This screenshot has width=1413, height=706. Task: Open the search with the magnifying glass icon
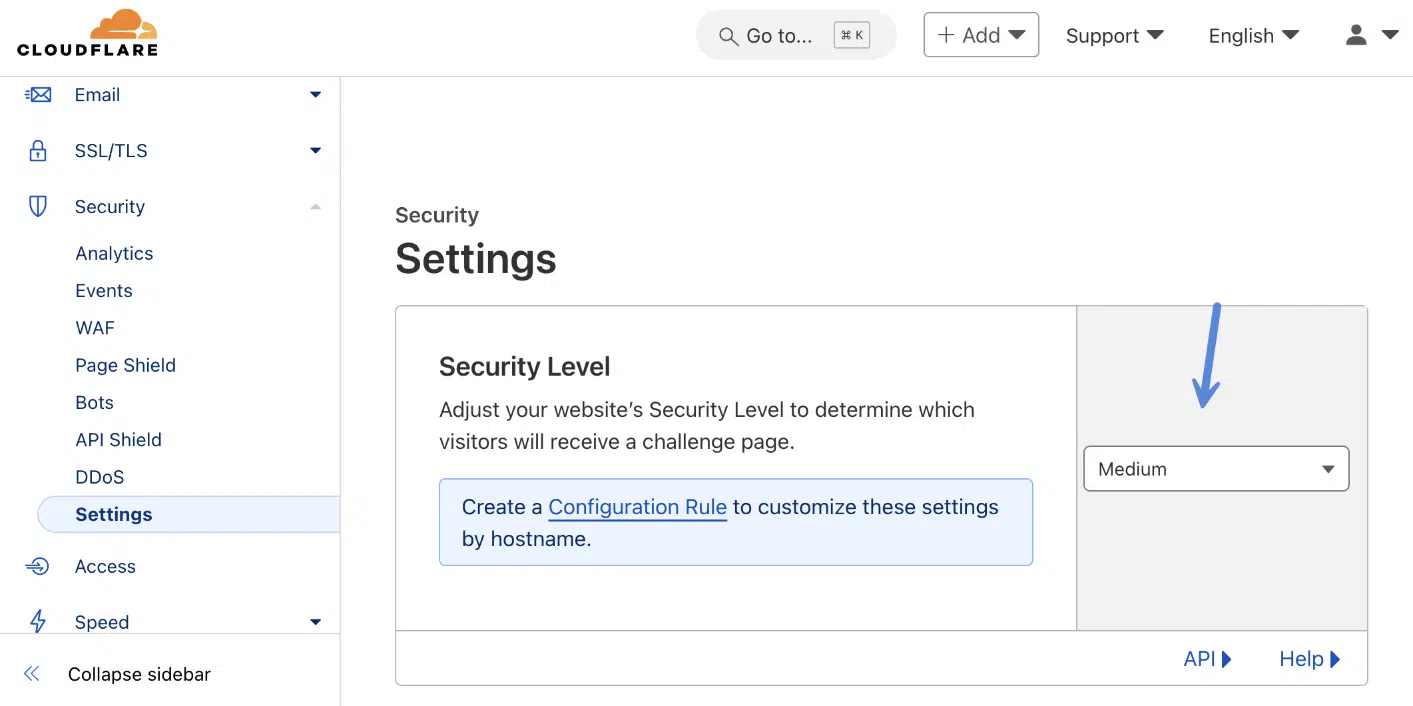coord(727,35)
